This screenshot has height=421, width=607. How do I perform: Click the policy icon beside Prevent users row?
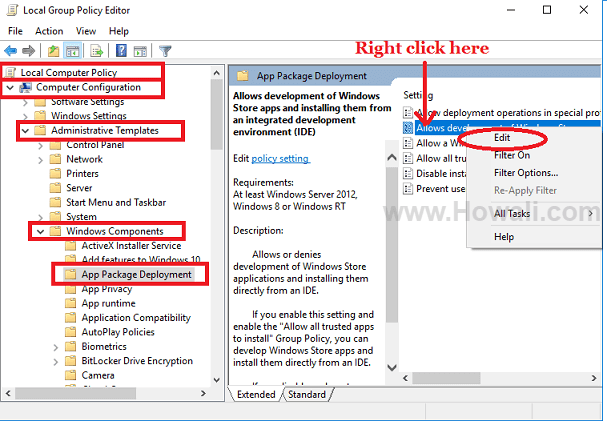(x=408, y=189)
